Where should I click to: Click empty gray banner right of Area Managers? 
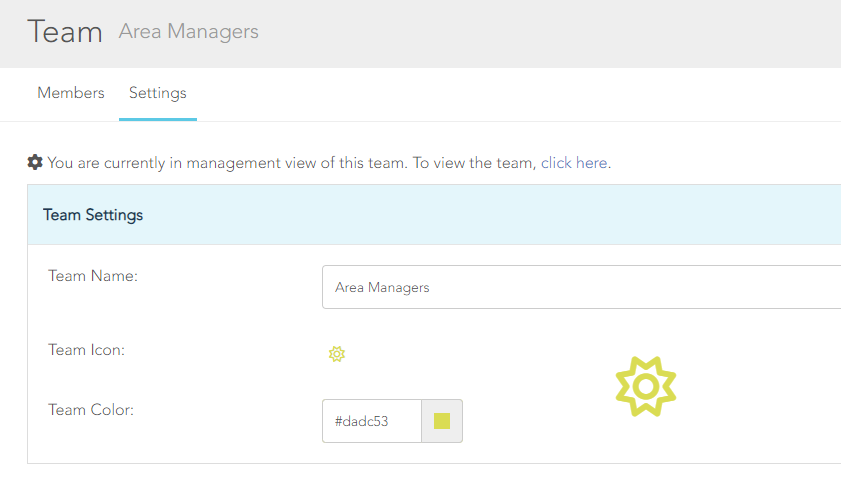547,33
